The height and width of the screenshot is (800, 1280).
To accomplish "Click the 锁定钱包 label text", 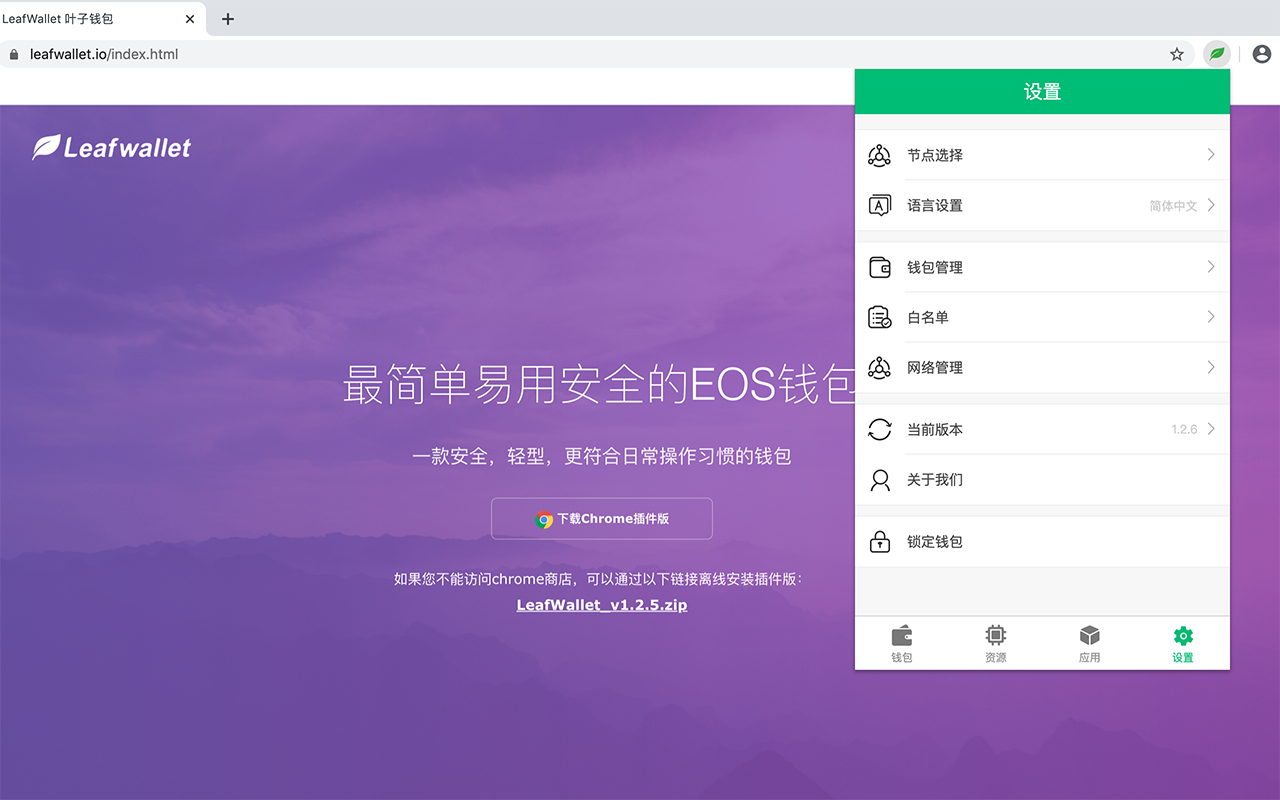I will pos(935,541).
